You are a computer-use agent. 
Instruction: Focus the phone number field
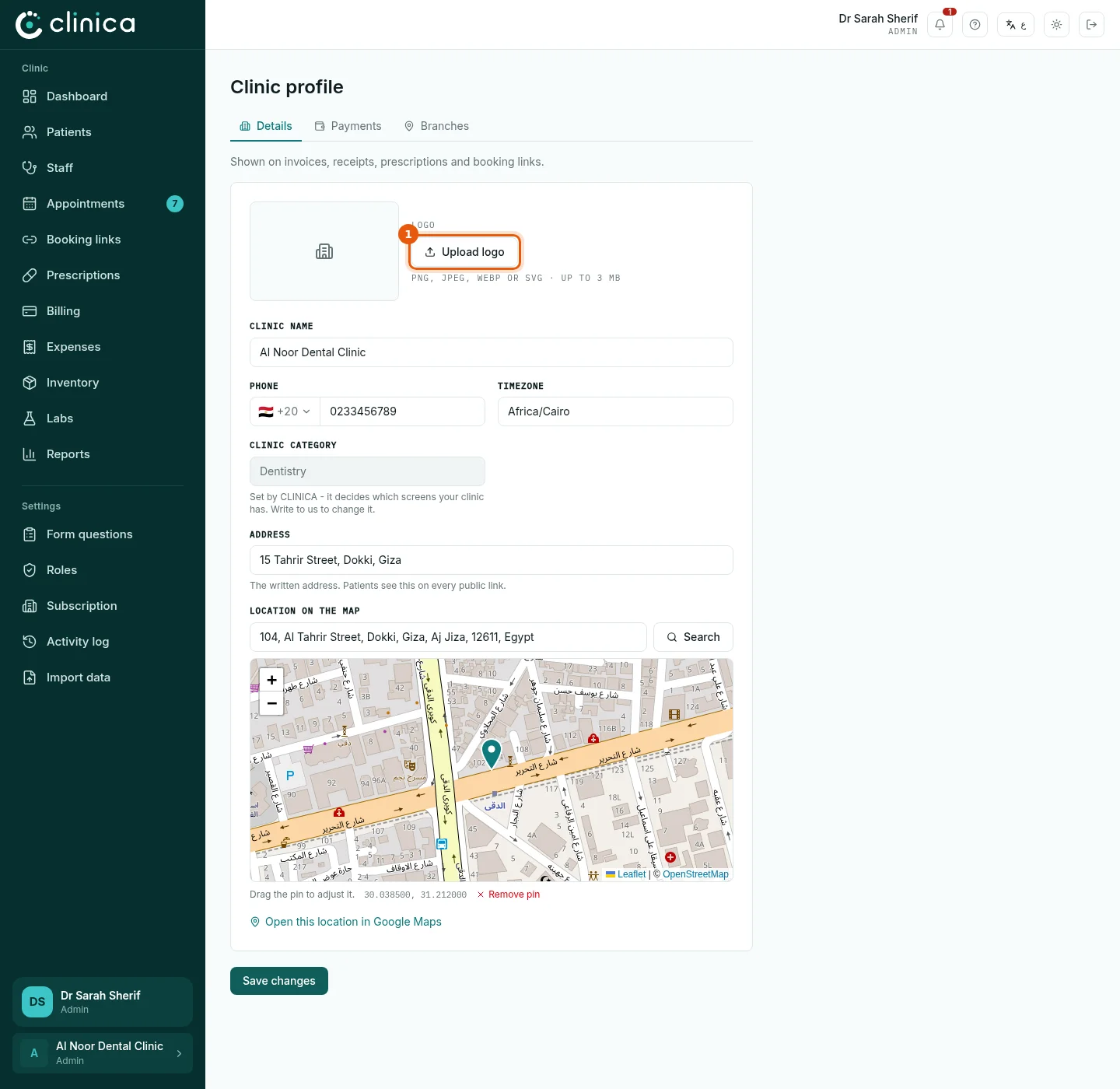402,411
